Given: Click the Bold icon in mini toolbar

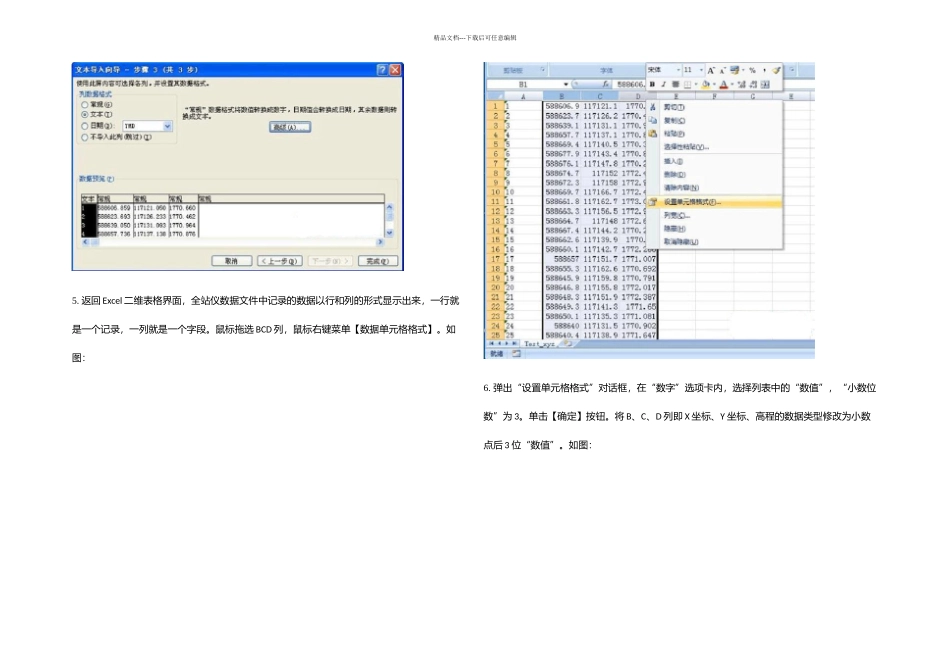Looking at the screenshot, I should click(x=651, y=84).
